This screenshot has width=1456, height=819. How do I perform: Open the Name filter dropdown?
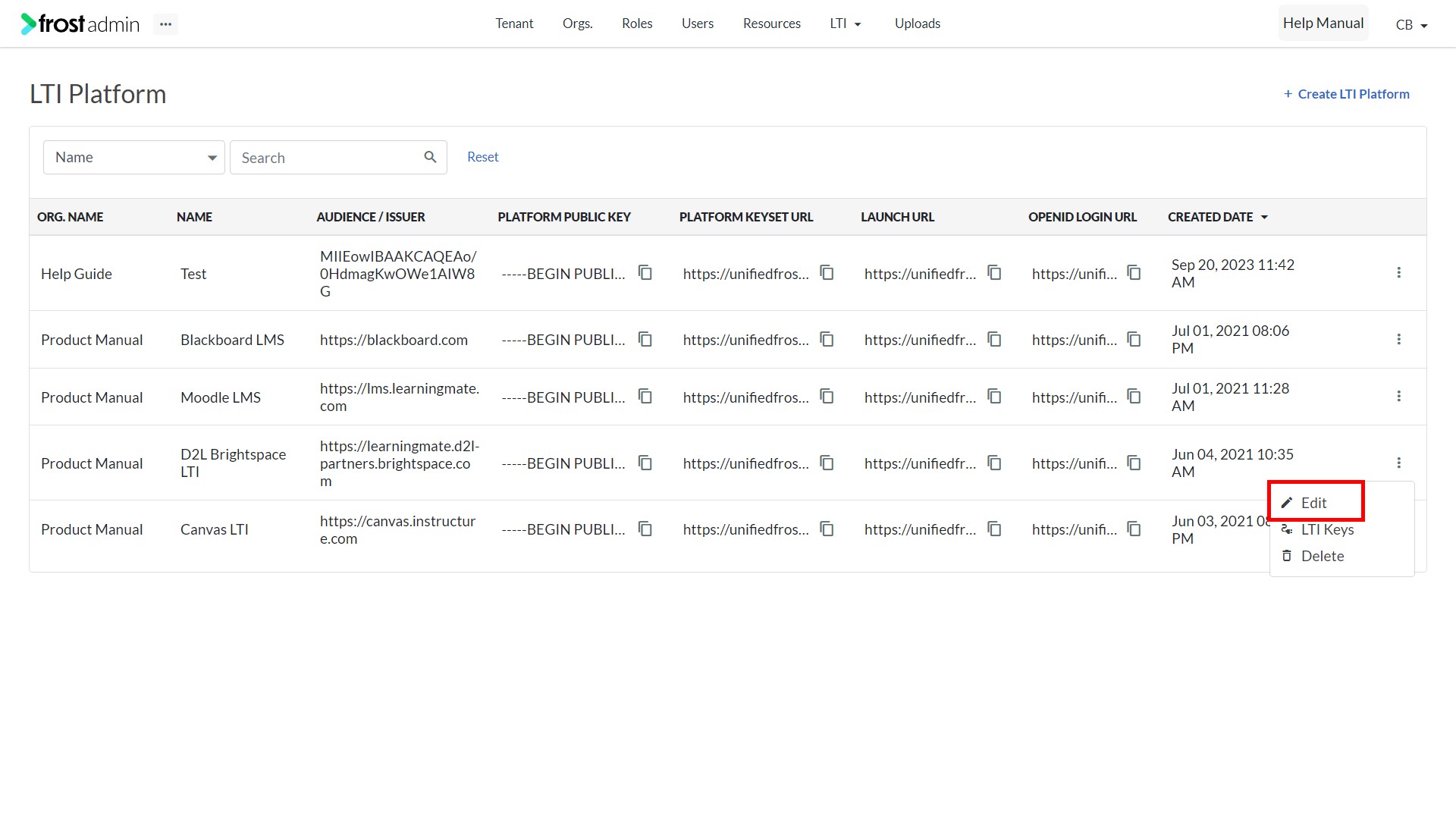pyautogui.click(x=134, y=157)
